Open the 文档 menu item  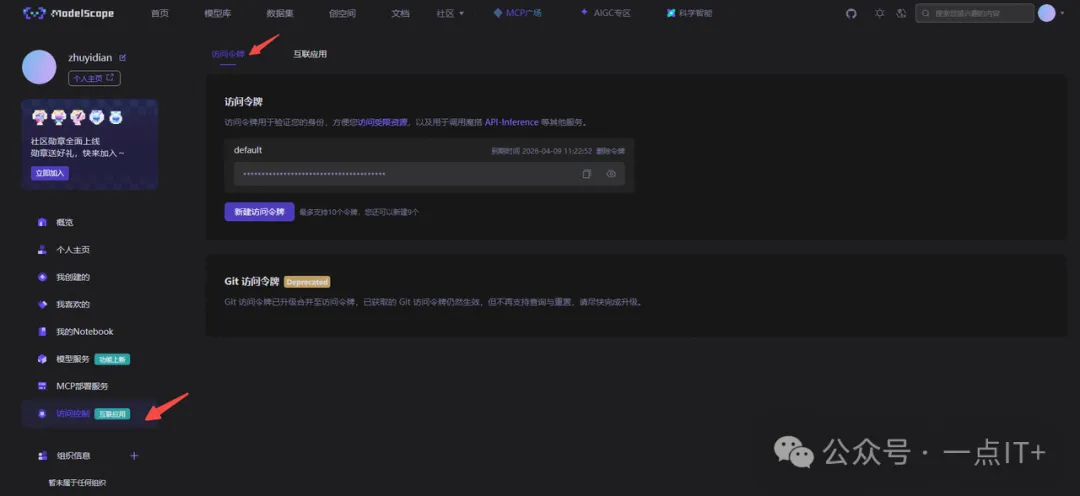point(400,13)
